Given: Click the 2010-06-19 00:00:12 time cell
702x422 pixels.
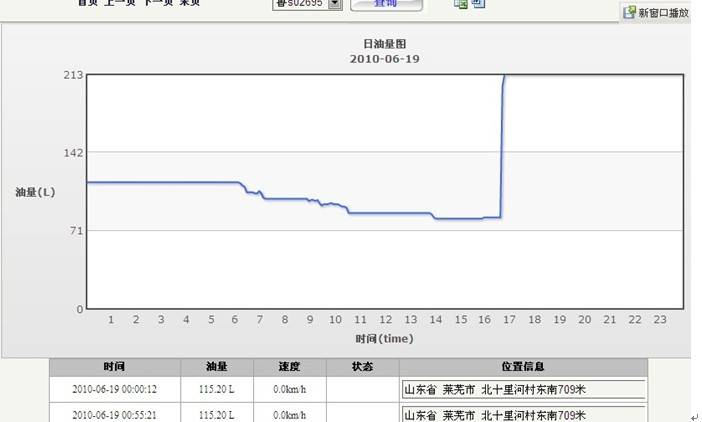Looking at the screenshot, I should point(115,389).
